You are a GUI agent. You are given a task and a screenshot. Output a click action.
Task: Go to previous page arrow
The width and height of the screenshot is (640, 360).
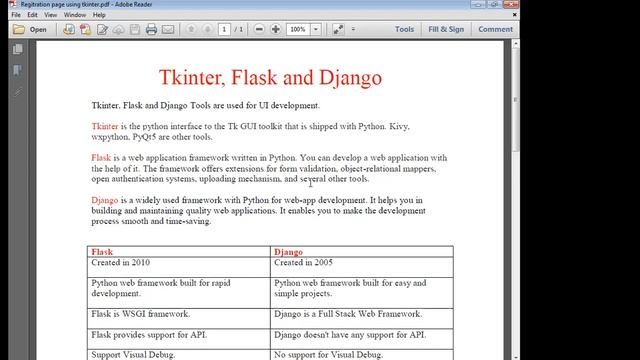click(x=191, y=29)
